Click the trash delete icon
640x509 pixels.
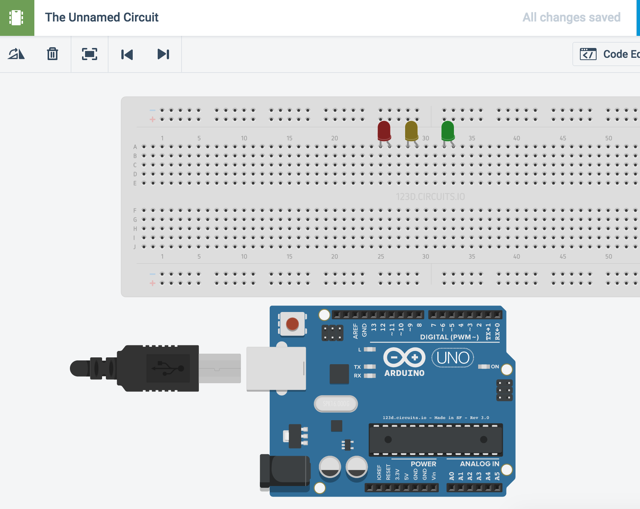tap(52, 54)
